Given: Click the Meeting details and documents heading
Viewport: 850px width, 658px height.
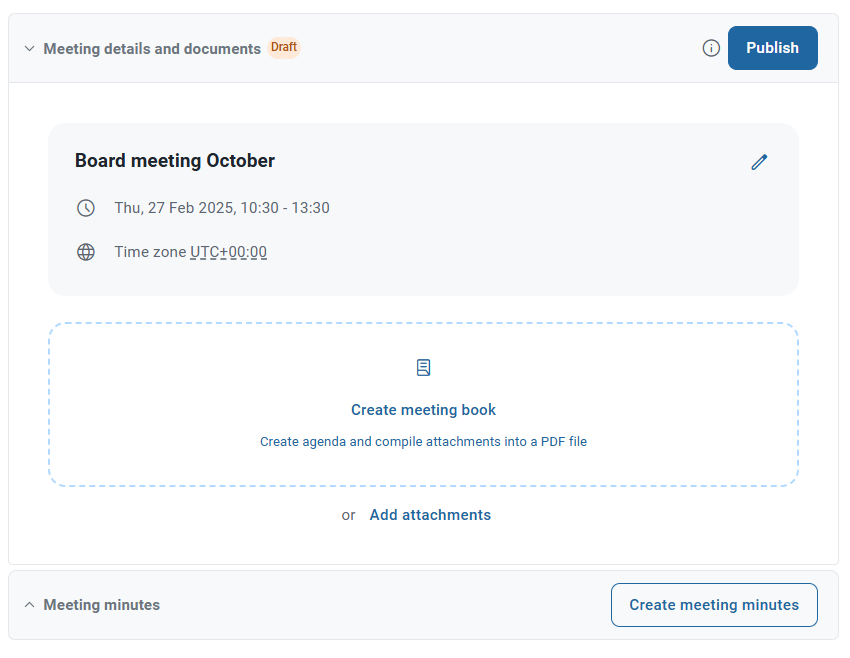Looking at the screenshot, I should tap(152, 48).
